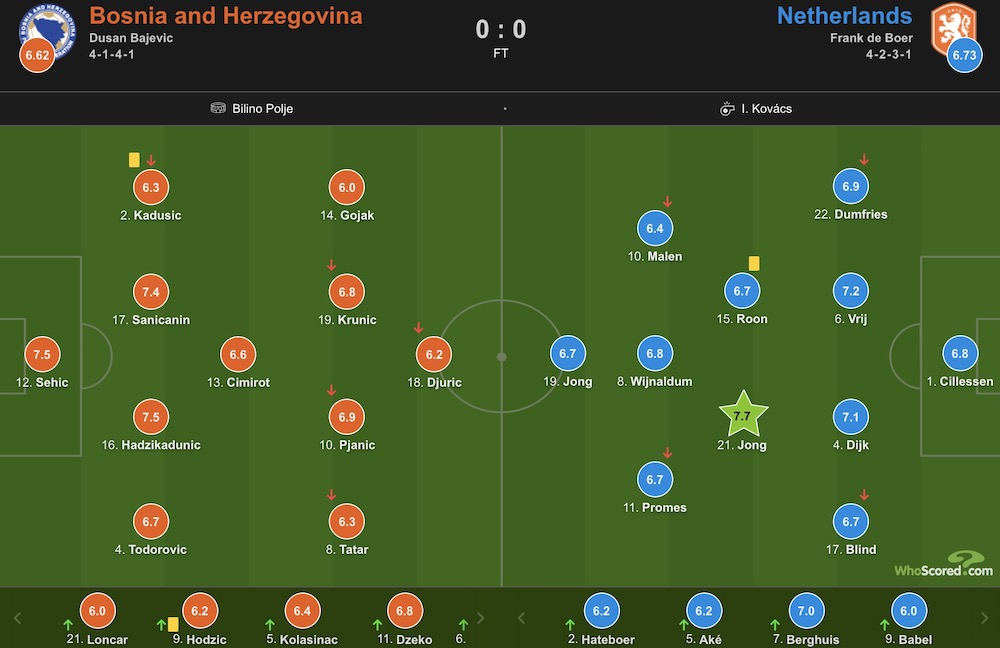The image size is (1000, 648).
Task: Click the yellow card above Kadusic
Action: tap(134, 160)
